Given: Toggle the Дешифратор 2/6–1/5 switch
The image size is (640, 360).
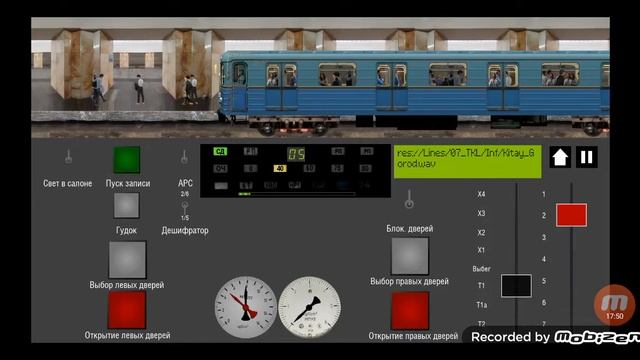Looking at the screenshot, I should click(x=185, y=206).
